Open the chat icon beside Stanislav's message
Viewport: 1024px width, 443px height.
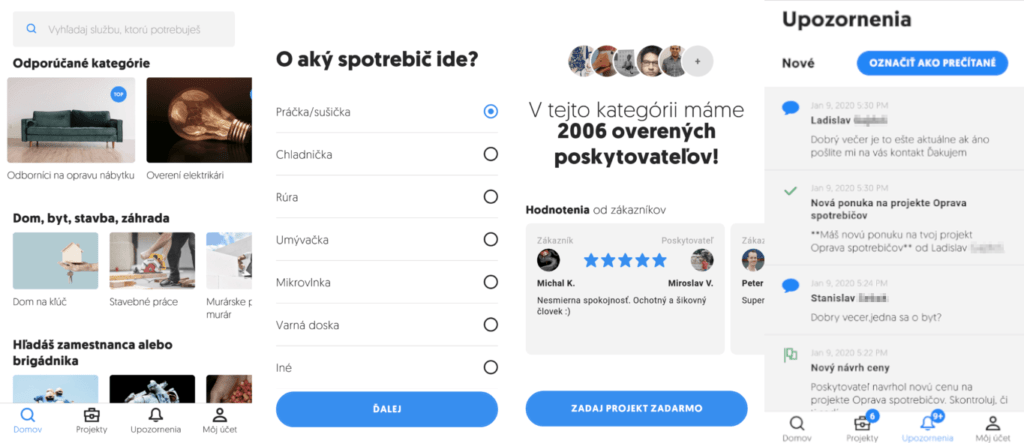[790, 286]
